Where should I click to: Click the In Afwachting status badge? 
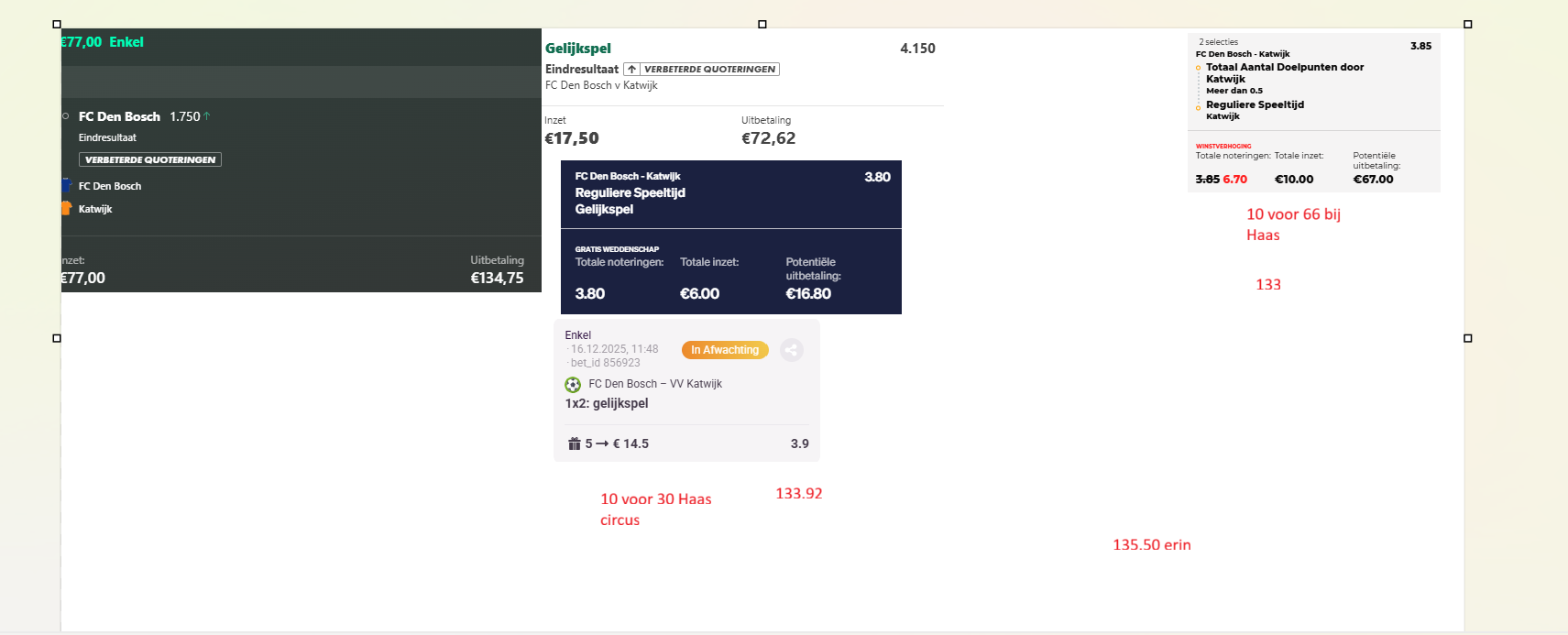tap(725, 350)
